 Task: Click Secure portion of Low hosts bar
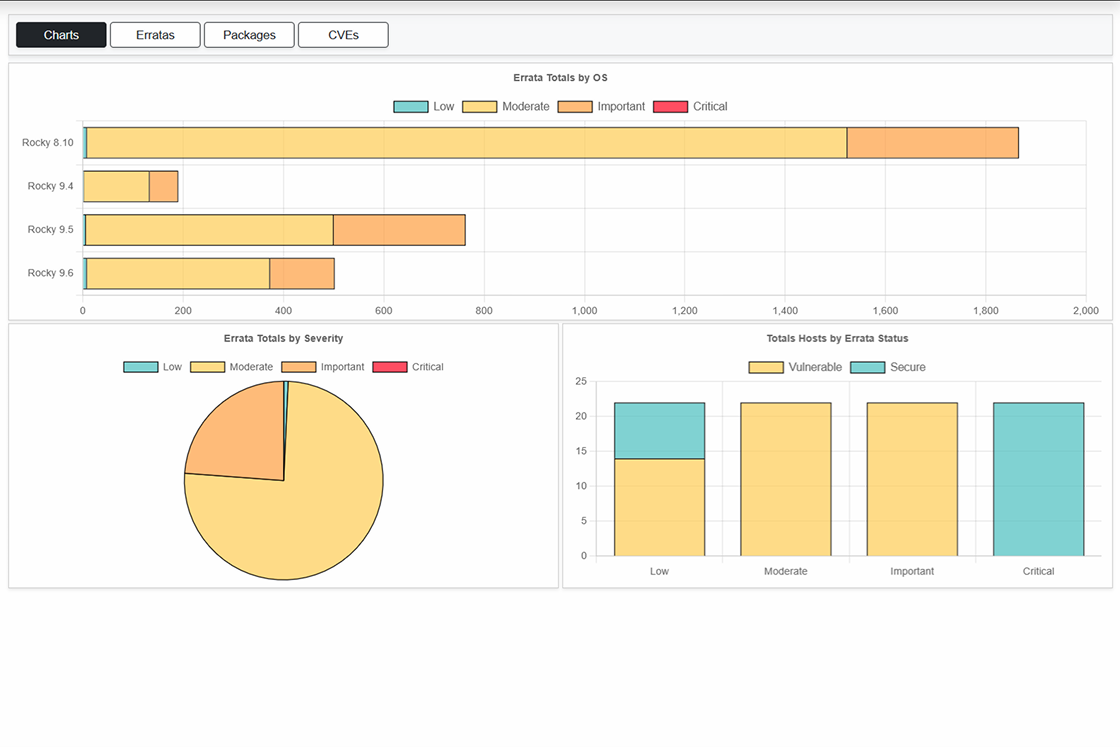(659, 430)
